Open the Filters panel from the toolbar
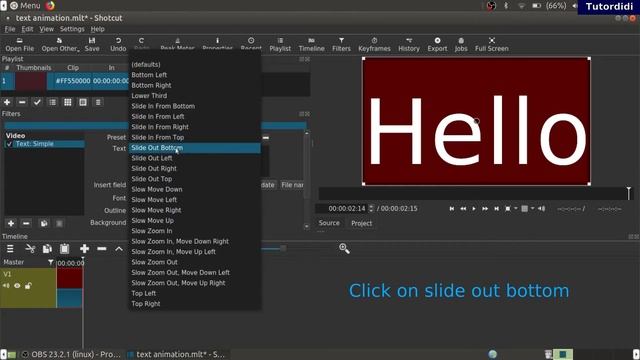 tap(341, 44)
